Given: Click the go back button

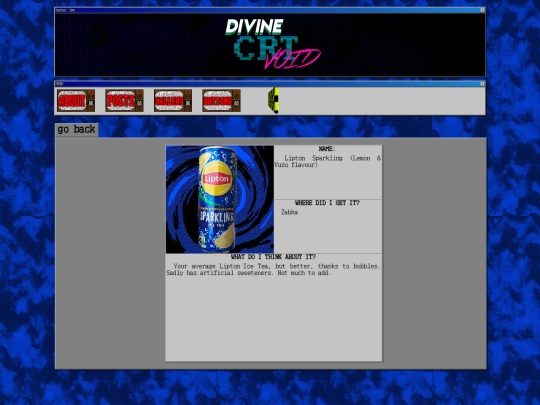Looking at the screenshot, I should click(76, 130).
